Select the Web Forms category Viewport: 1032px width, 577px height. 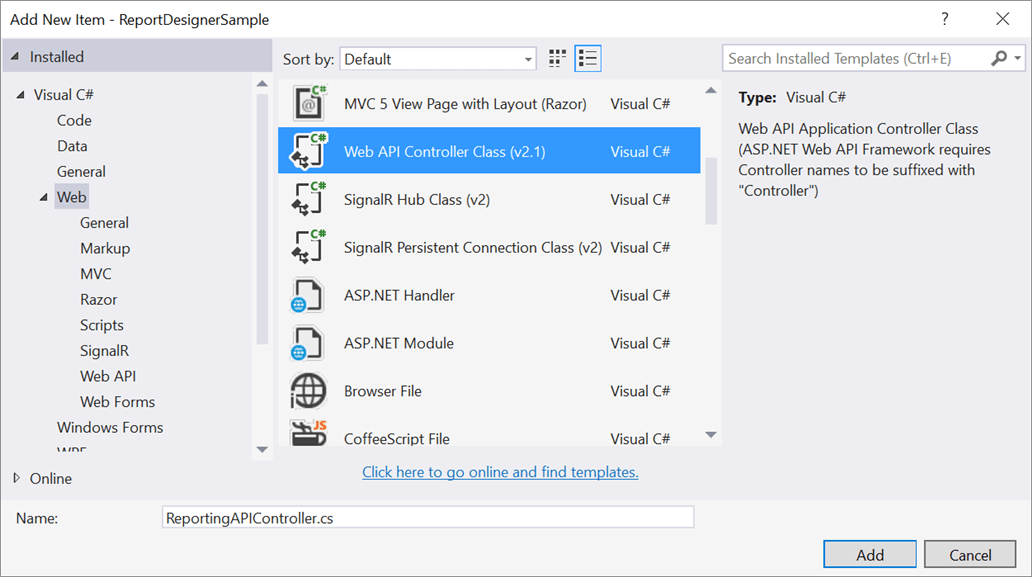coord(118,402)
